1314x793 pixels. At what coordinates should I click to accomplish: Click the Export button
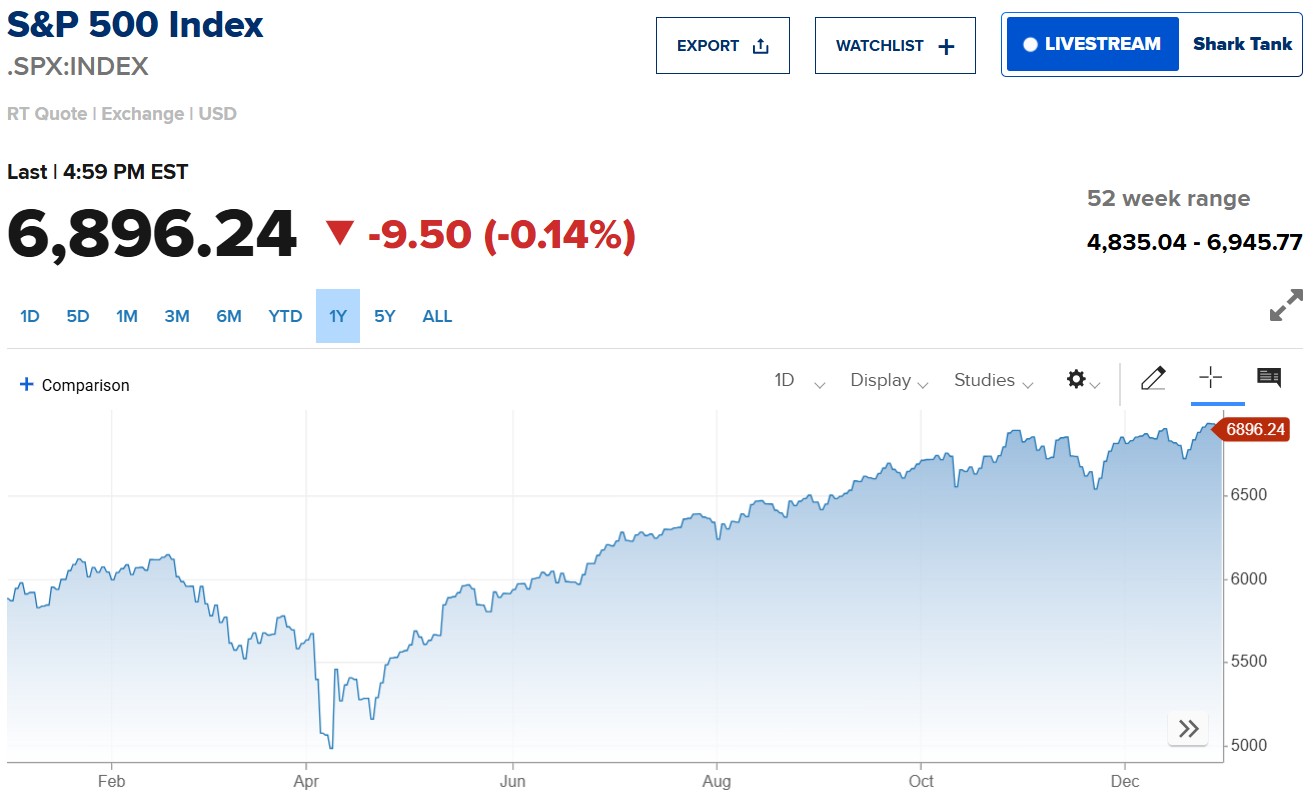tap(722, 46)
